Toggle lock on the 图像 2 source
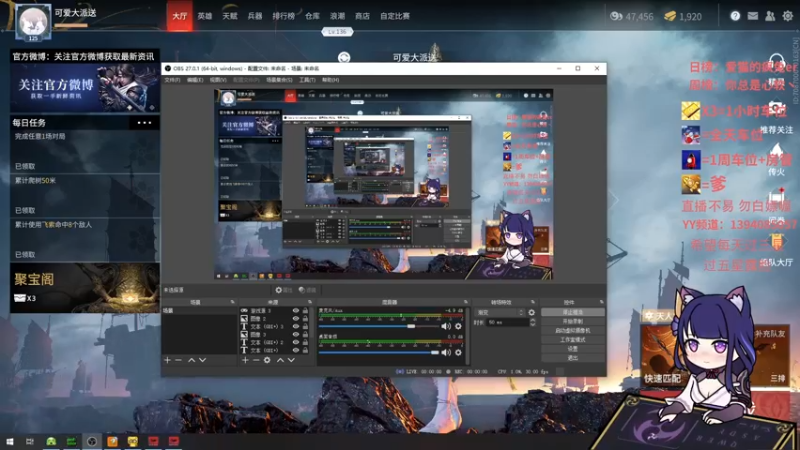The width and height of the screenshot is (800, 450). click(x=305, y=318)
